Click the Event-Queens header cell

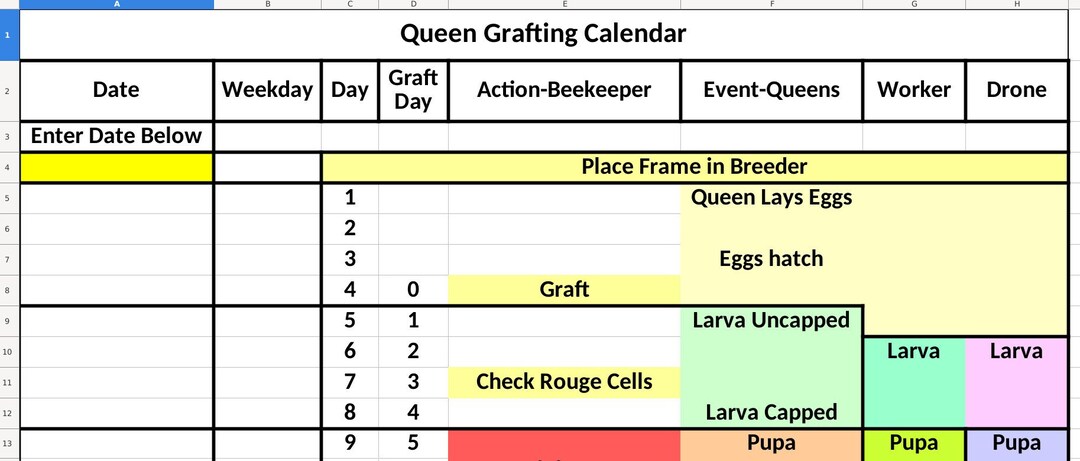[x=771, y=90]
